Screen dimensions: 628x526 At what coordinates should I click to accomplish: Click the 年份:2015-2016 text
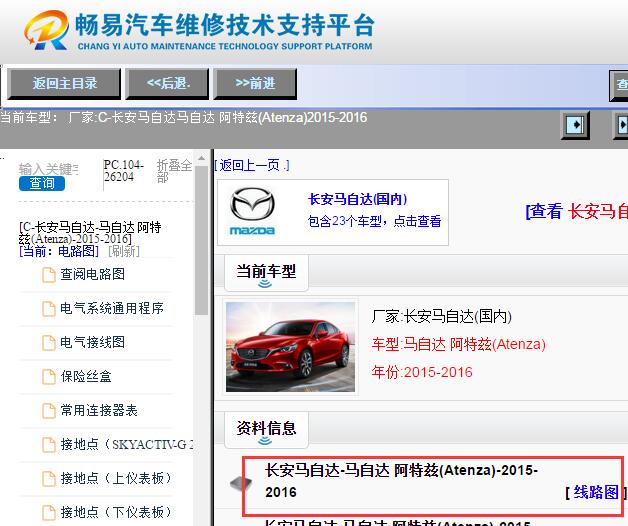point(422,372)
